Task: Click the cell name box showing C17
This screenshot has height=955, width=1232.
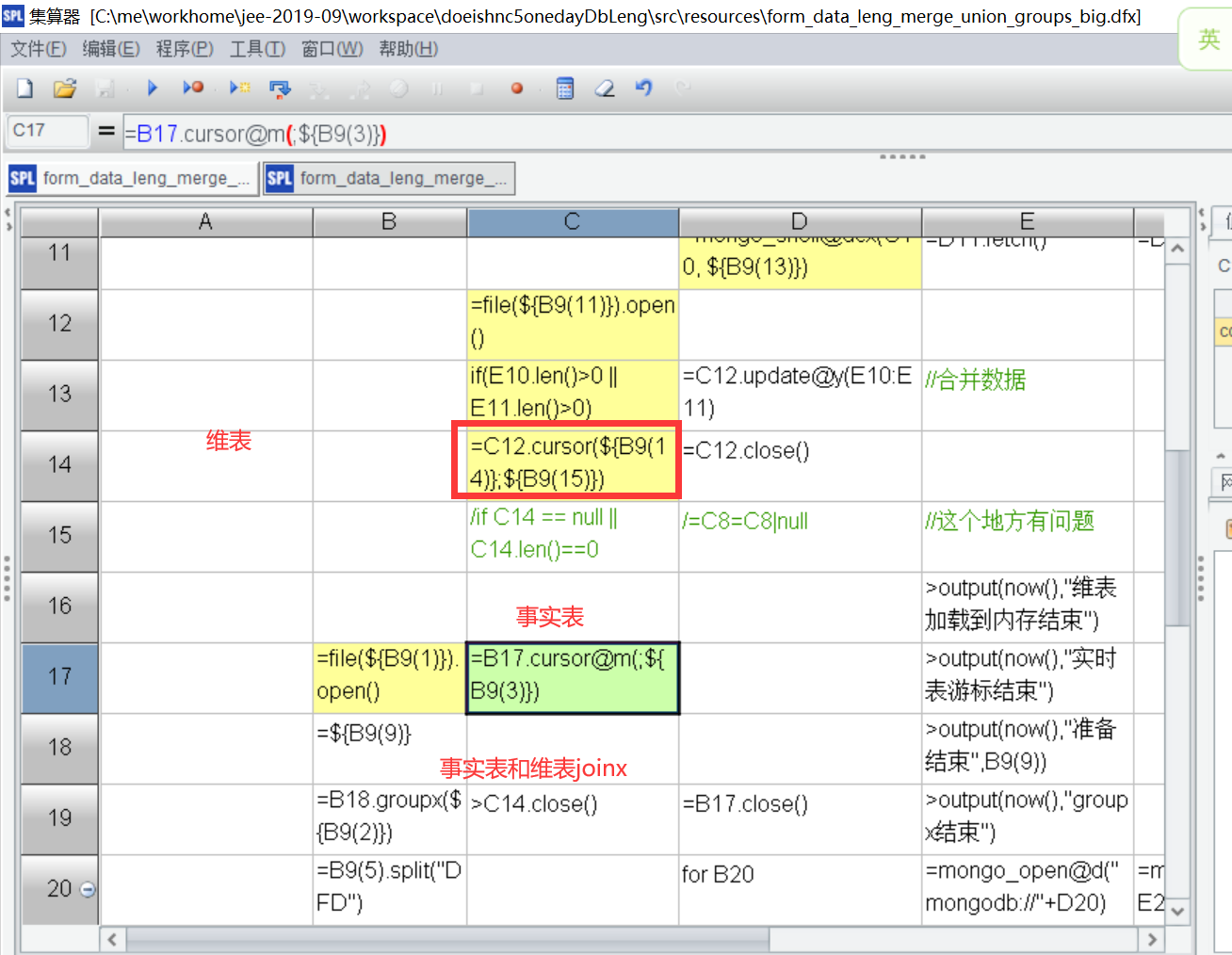Action: point(47,131)
